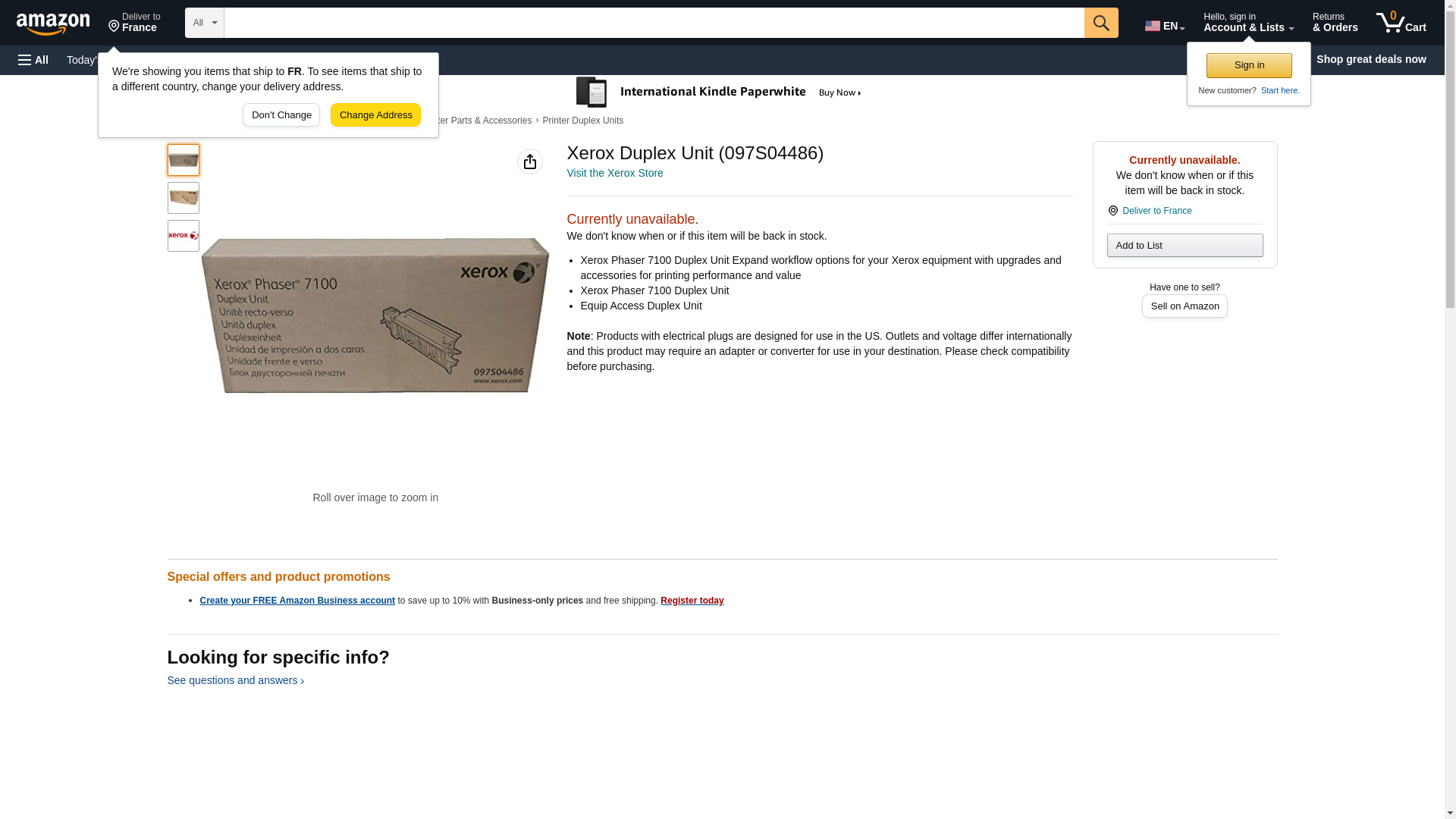Open Returns & Orders
The width and height of the screenshot is (1456, 819).
point(1335,23)
